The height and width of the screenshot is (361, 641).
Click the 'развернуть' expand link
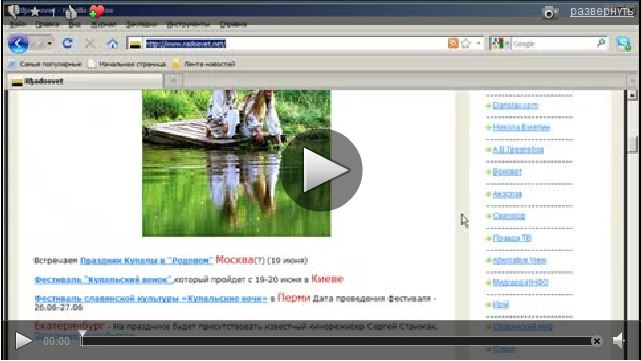601,11
